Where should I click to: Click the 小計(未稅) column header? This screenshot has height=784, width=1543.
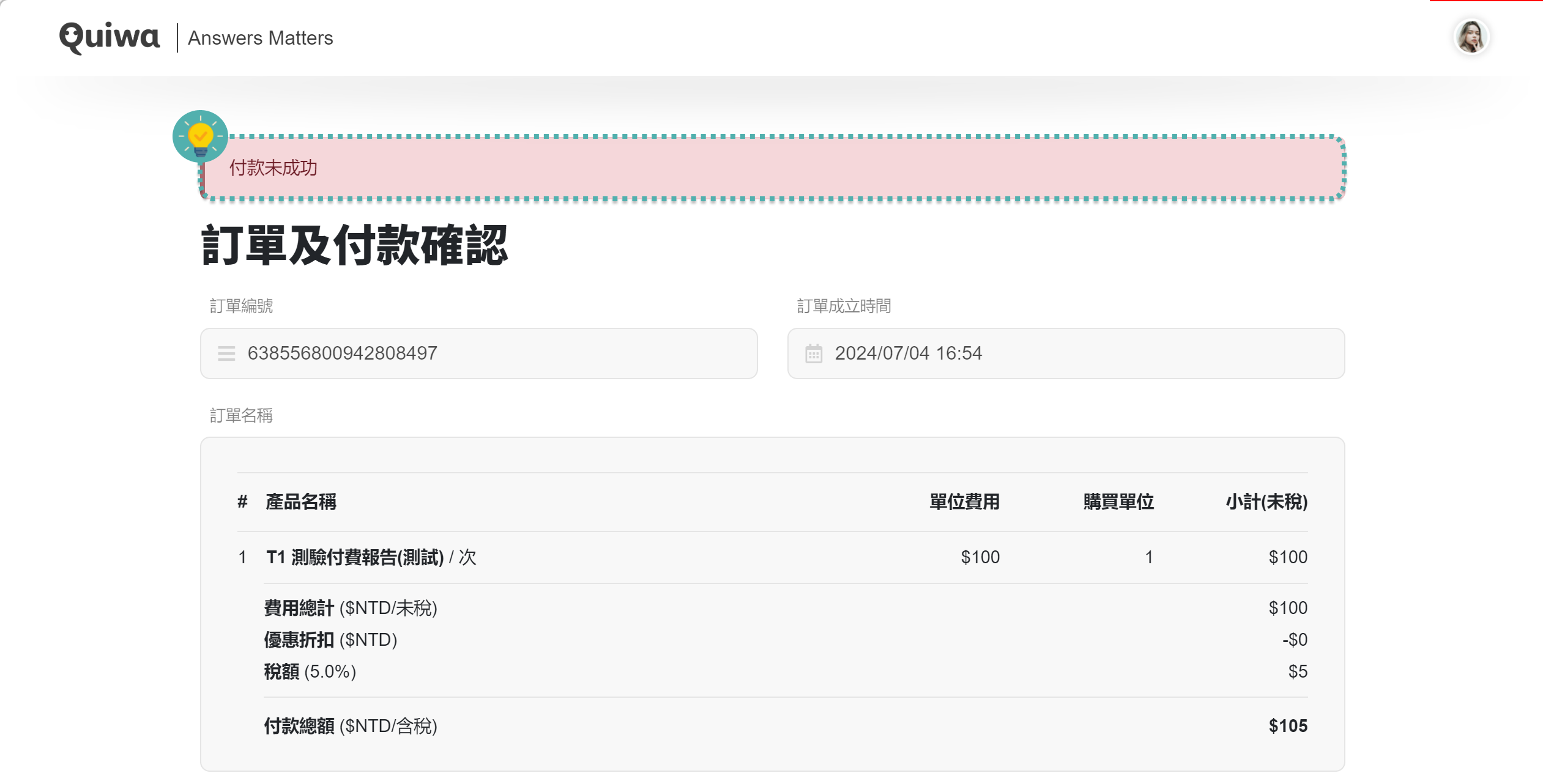[1266, 502]
